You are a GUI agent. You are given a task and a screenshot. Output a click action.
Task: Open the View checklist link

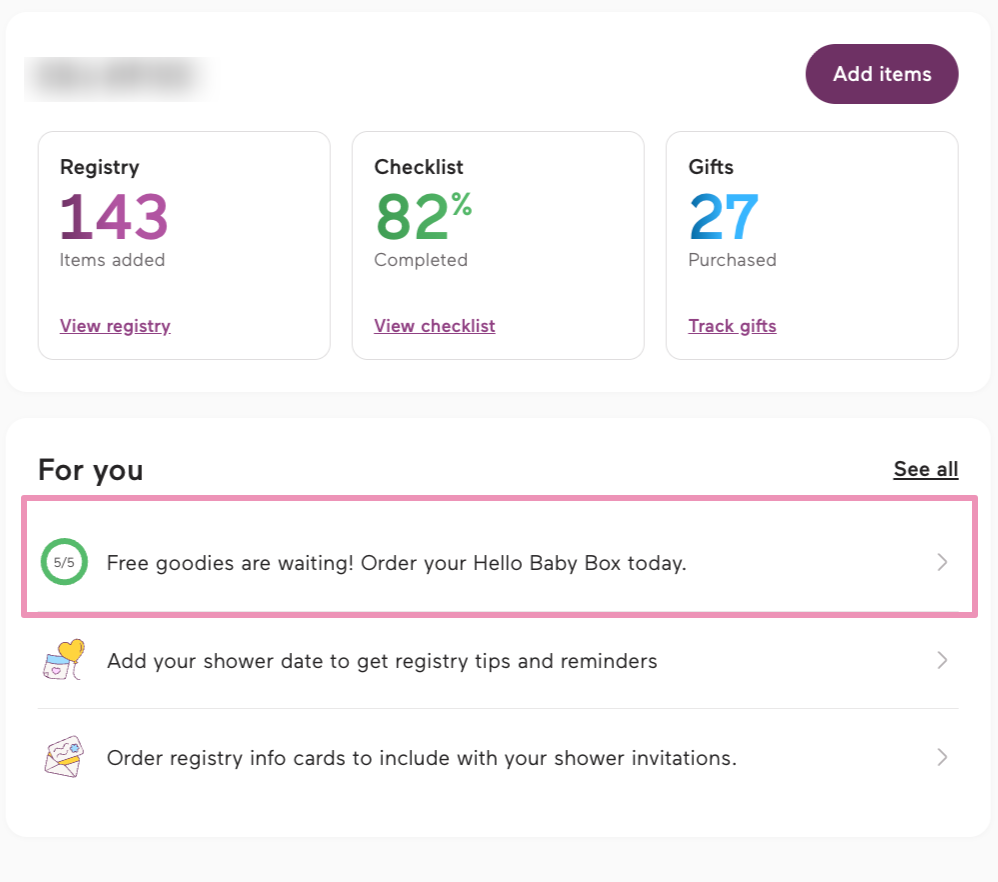coord(434,326)
